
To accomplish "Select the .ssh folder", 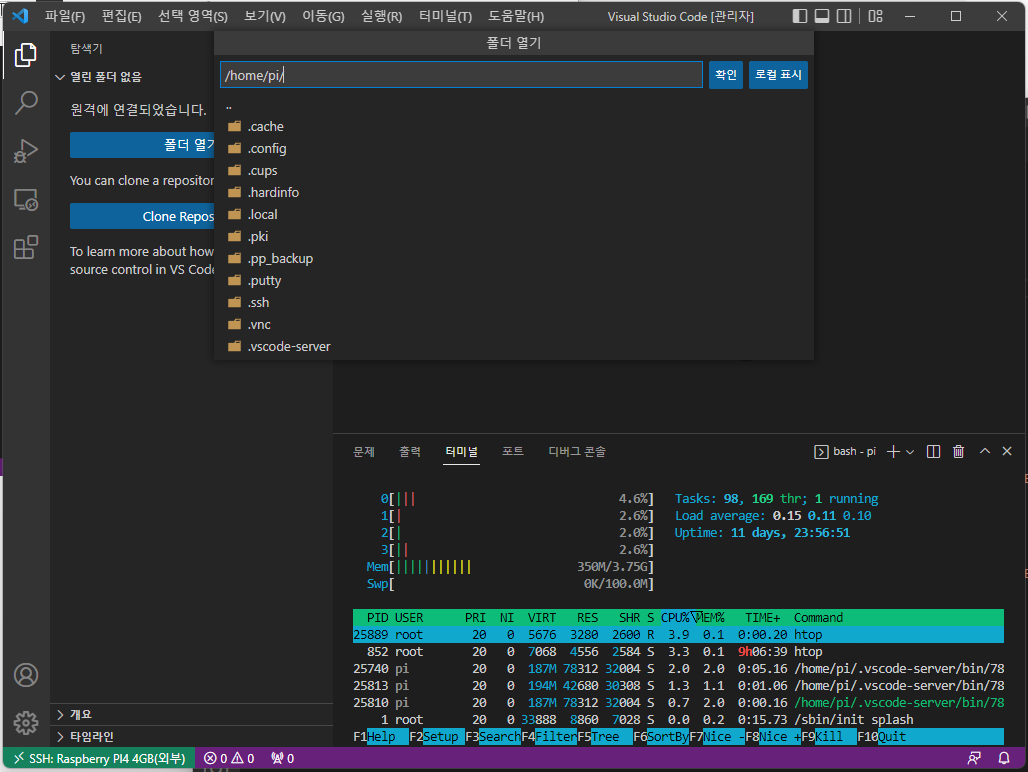I will (514, 303).
